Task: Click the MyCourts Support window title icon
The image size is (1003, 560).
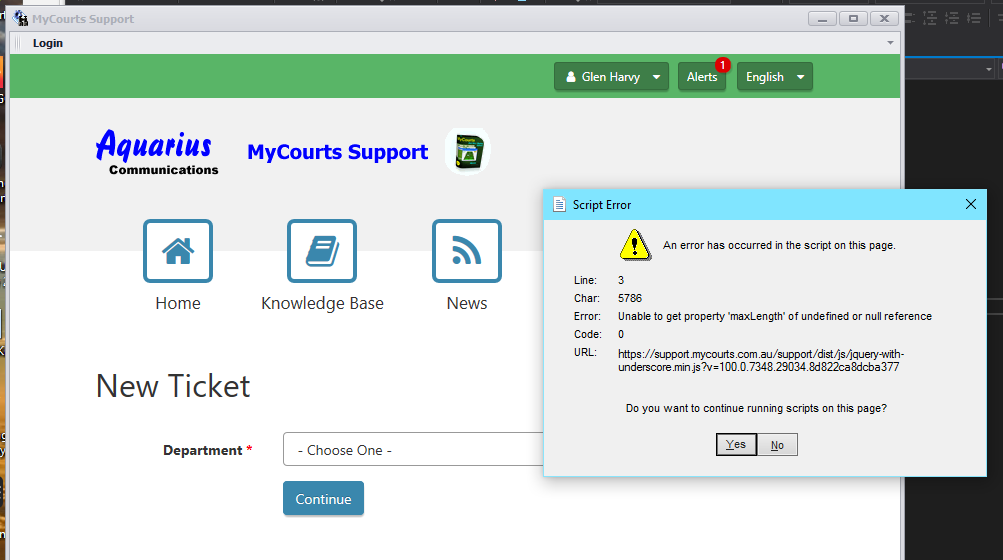Action: [x=20, y=19]
